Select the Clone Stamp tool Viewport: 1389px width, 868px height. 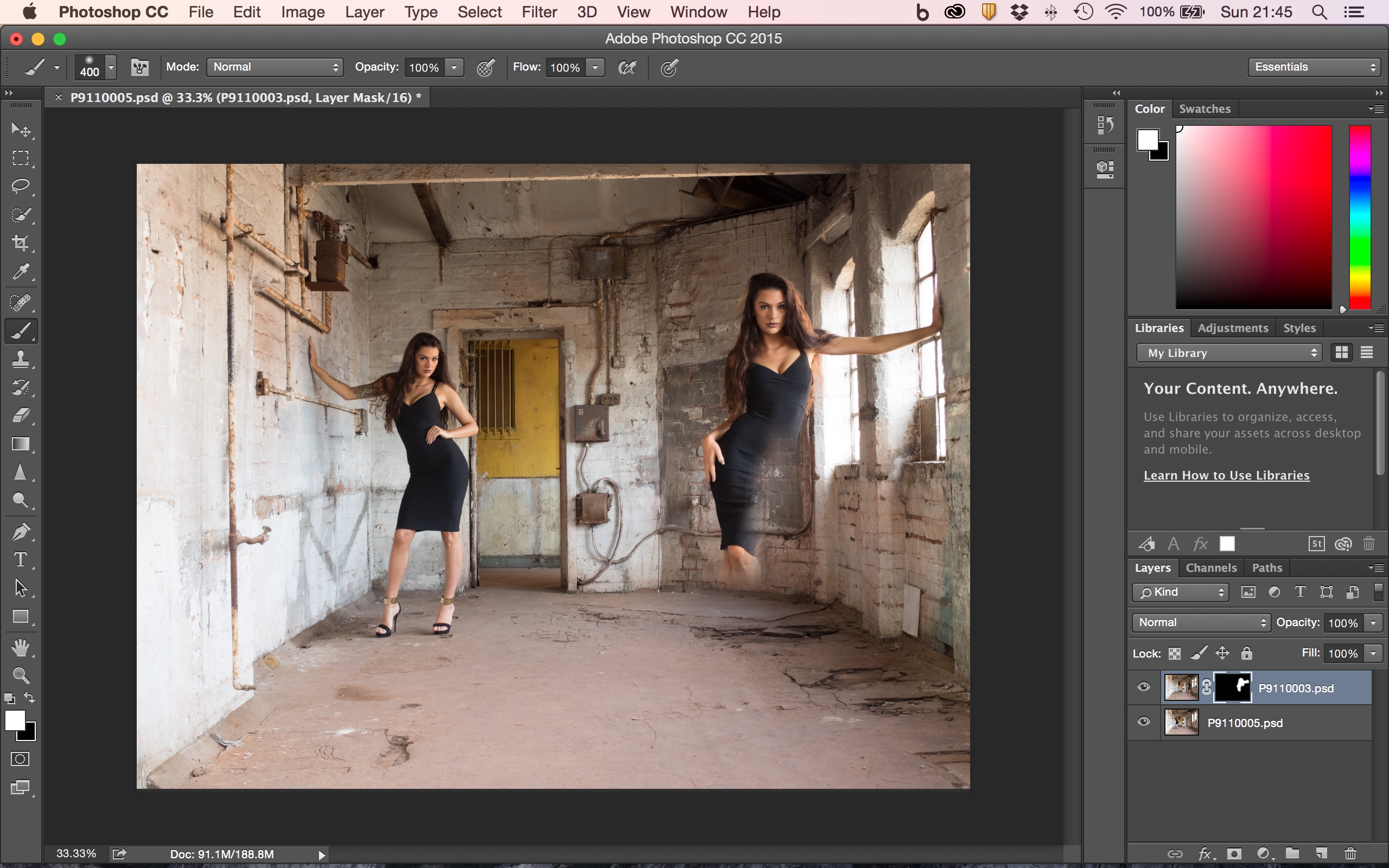tap(21, 359)
